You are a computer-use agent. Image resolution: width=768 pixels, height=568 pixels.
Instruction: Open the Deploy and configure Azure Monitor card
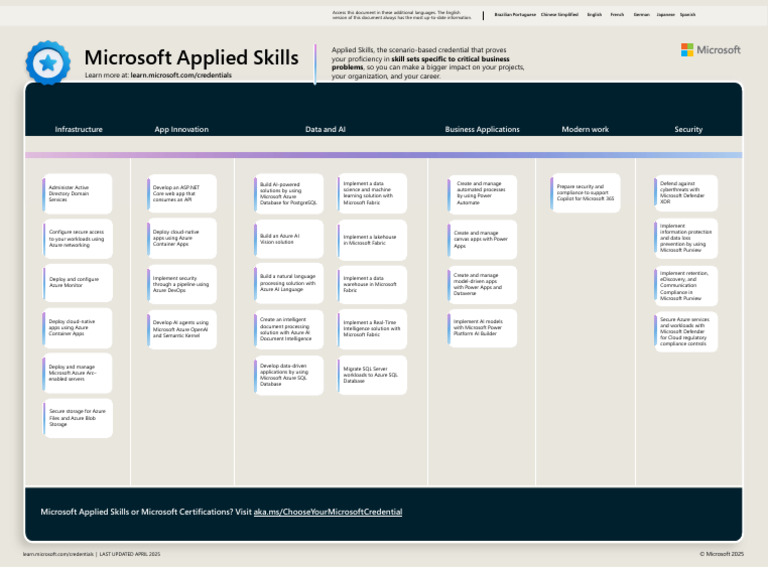(x=79, y=283)
